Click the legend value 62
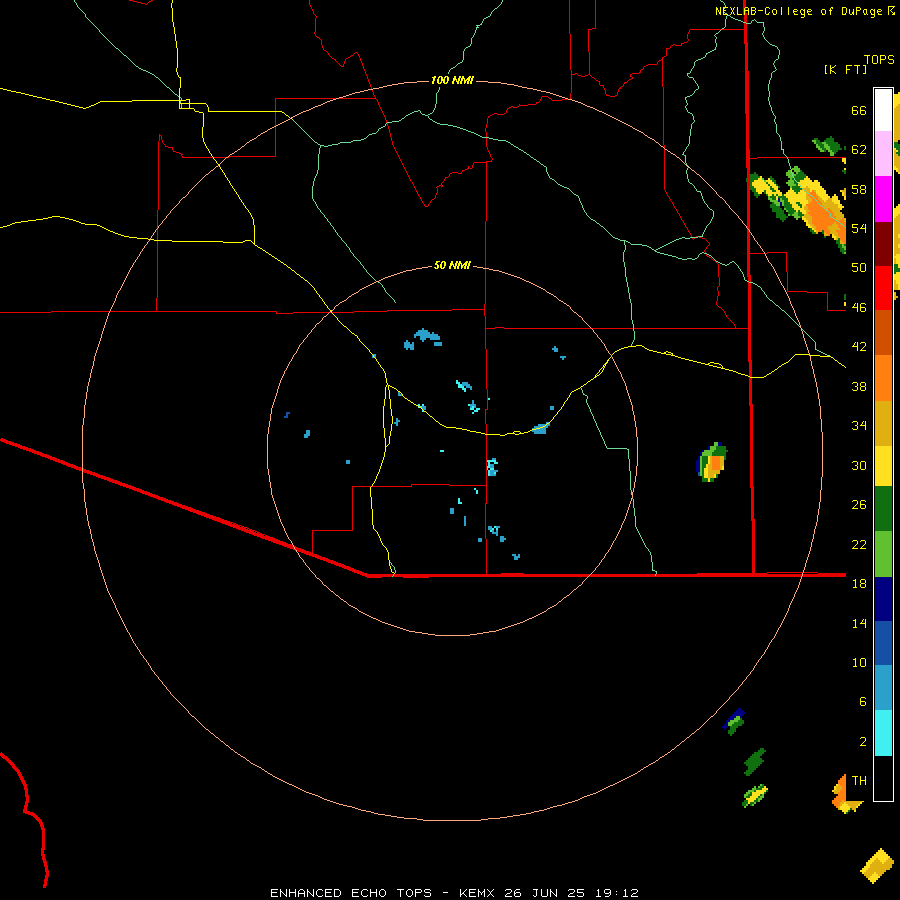This screenshot has width=900, height=900. coord(859,150)
